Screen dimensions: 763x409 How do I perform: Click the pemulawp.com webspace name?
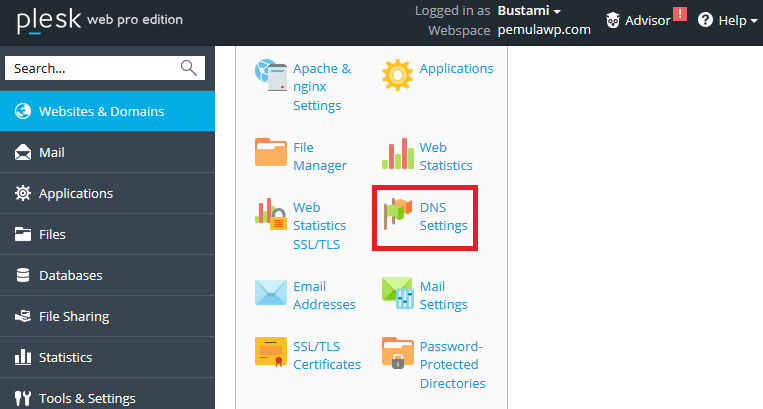pyautogui.click(x=544, y=30)
